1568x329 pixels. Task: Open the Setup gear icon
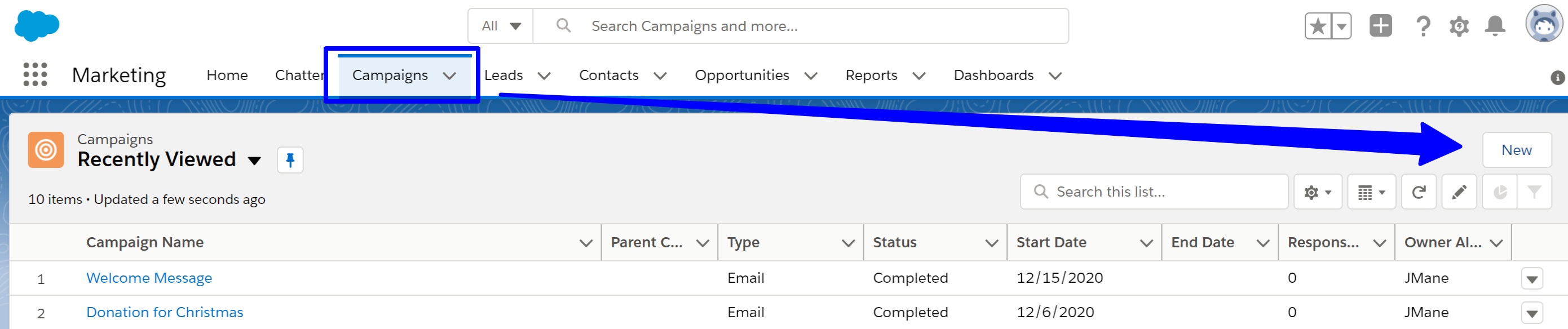pos(1459,26)
